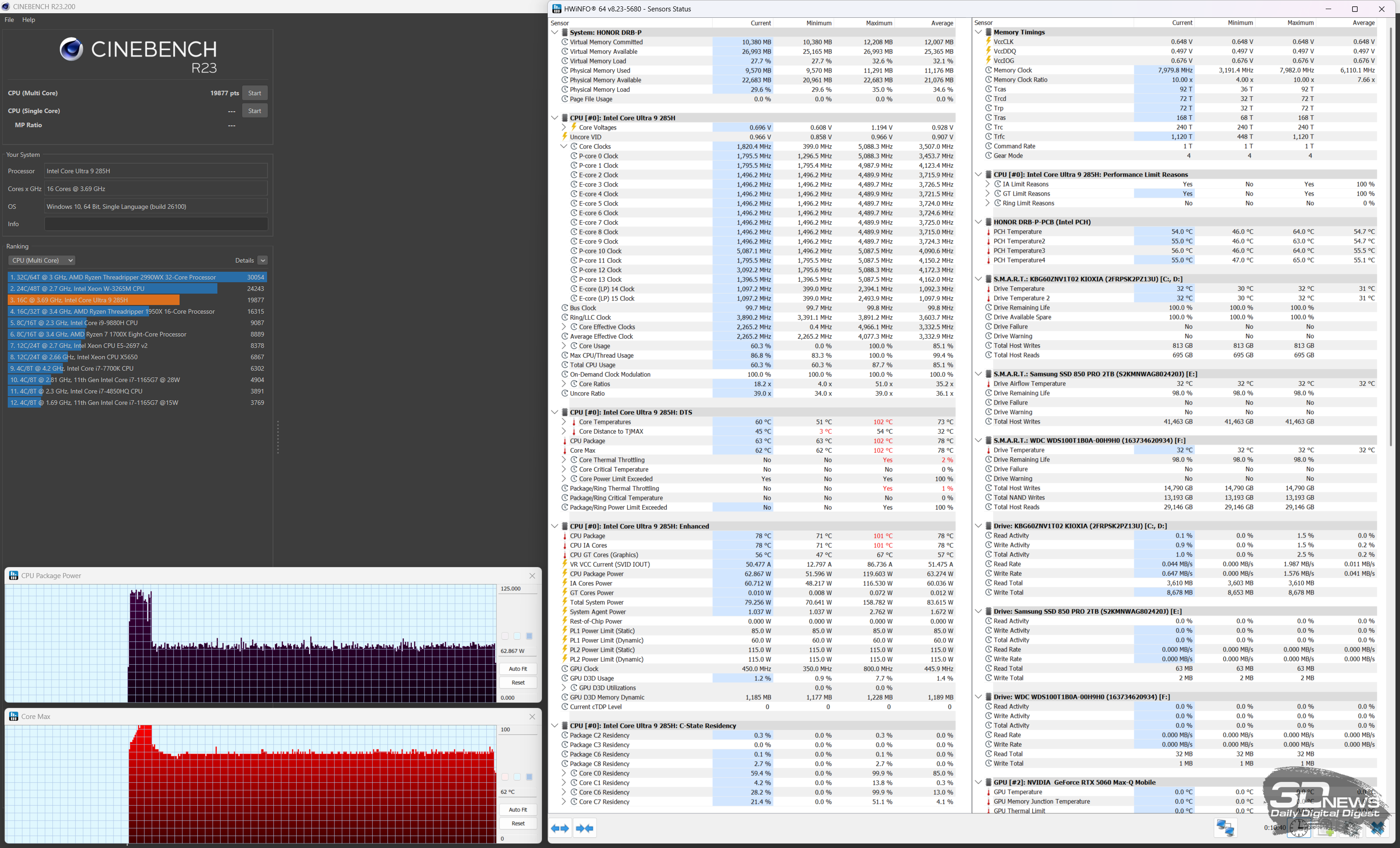This screenshot has height=848, width=1400.
Task: Start the CPU (Multi Core) benchmark
Action: [255, 93]
